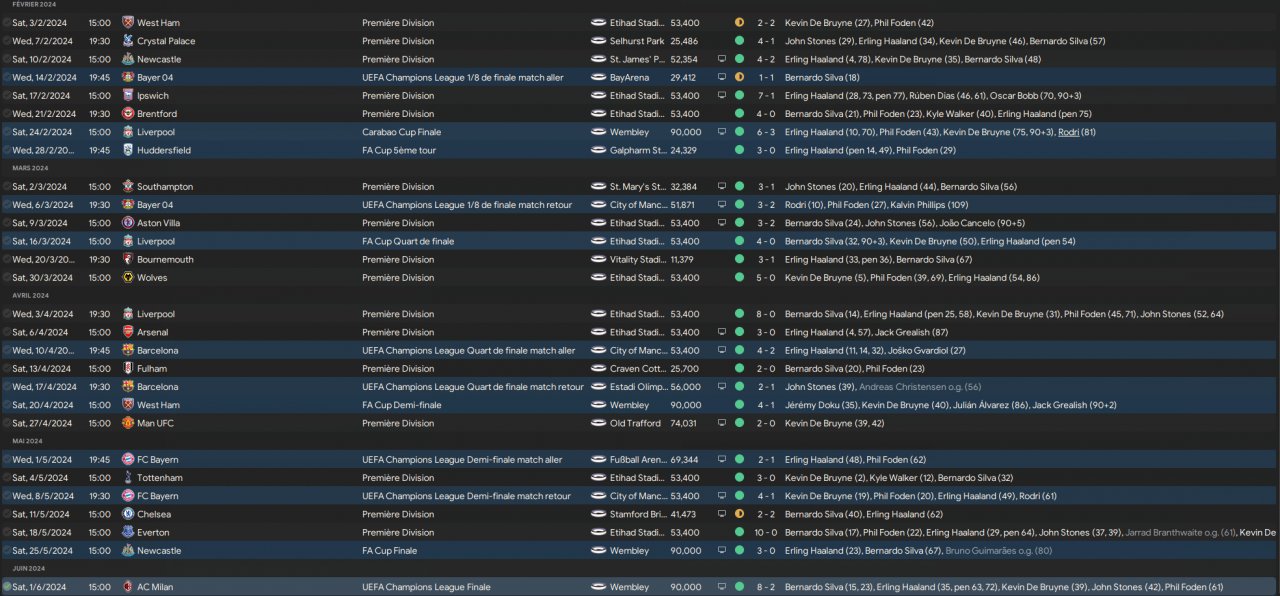
Task: Select the row circle for Wed, 3/4/2024
Action: (6, 314)
